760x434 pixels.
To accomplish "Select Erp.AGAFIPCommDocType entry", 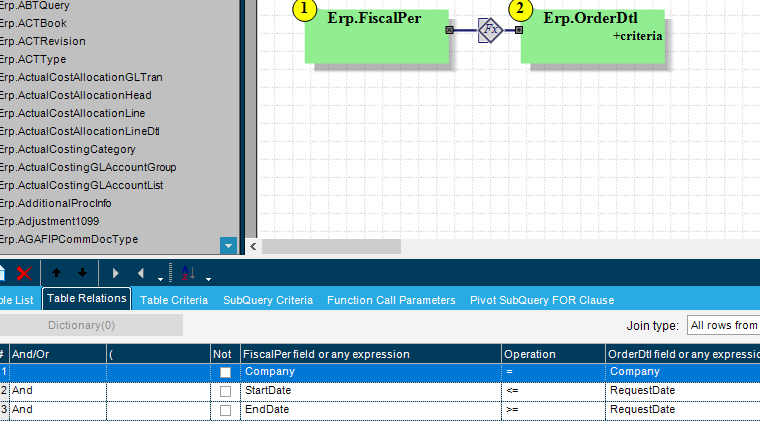I will point(69,239).
